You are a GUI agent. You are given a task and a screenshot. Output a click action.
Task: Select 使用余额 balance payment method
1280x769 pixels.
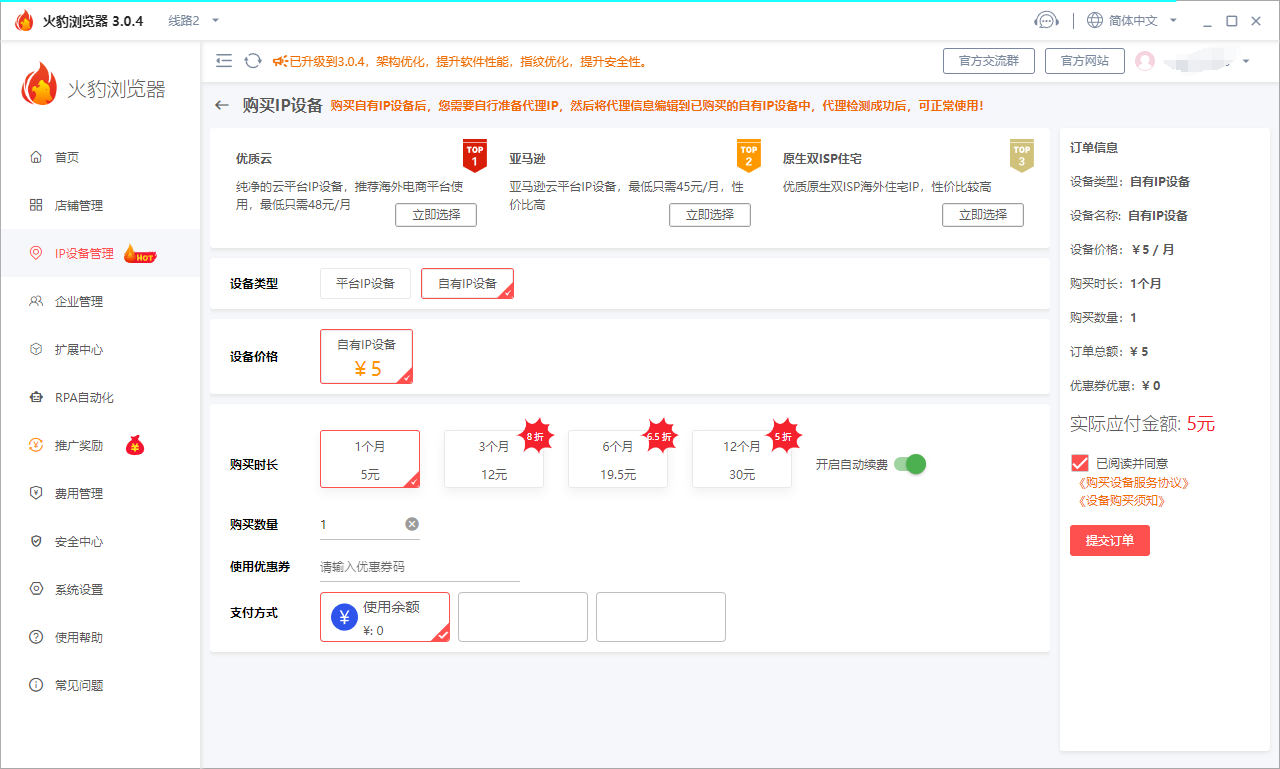tap(385, 616)
